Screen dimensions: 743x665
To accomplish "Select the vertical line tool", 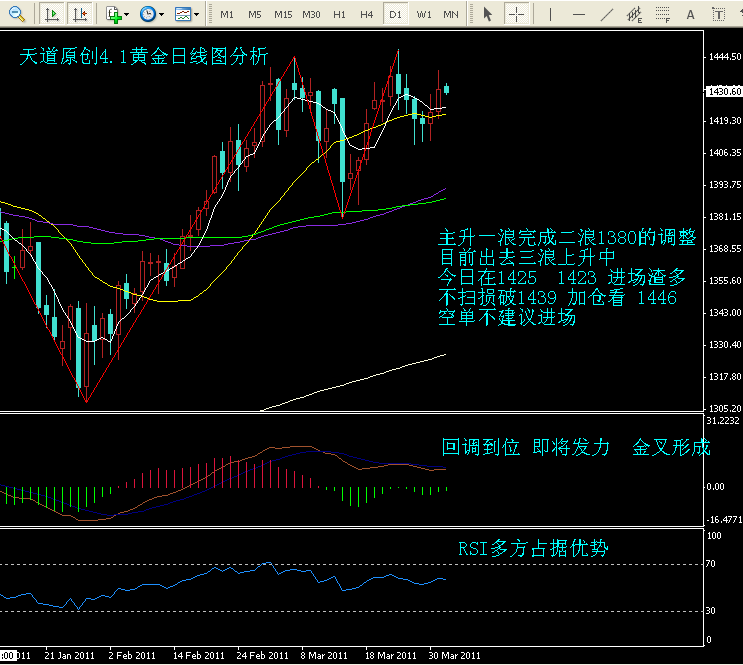I will tap(550, 15).
